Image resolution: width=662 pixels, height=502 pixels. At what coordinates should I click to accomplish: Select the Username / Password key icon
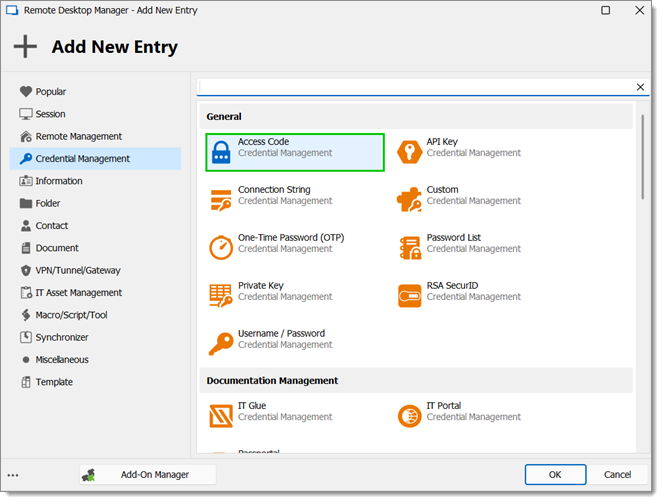tap(221, 343)
